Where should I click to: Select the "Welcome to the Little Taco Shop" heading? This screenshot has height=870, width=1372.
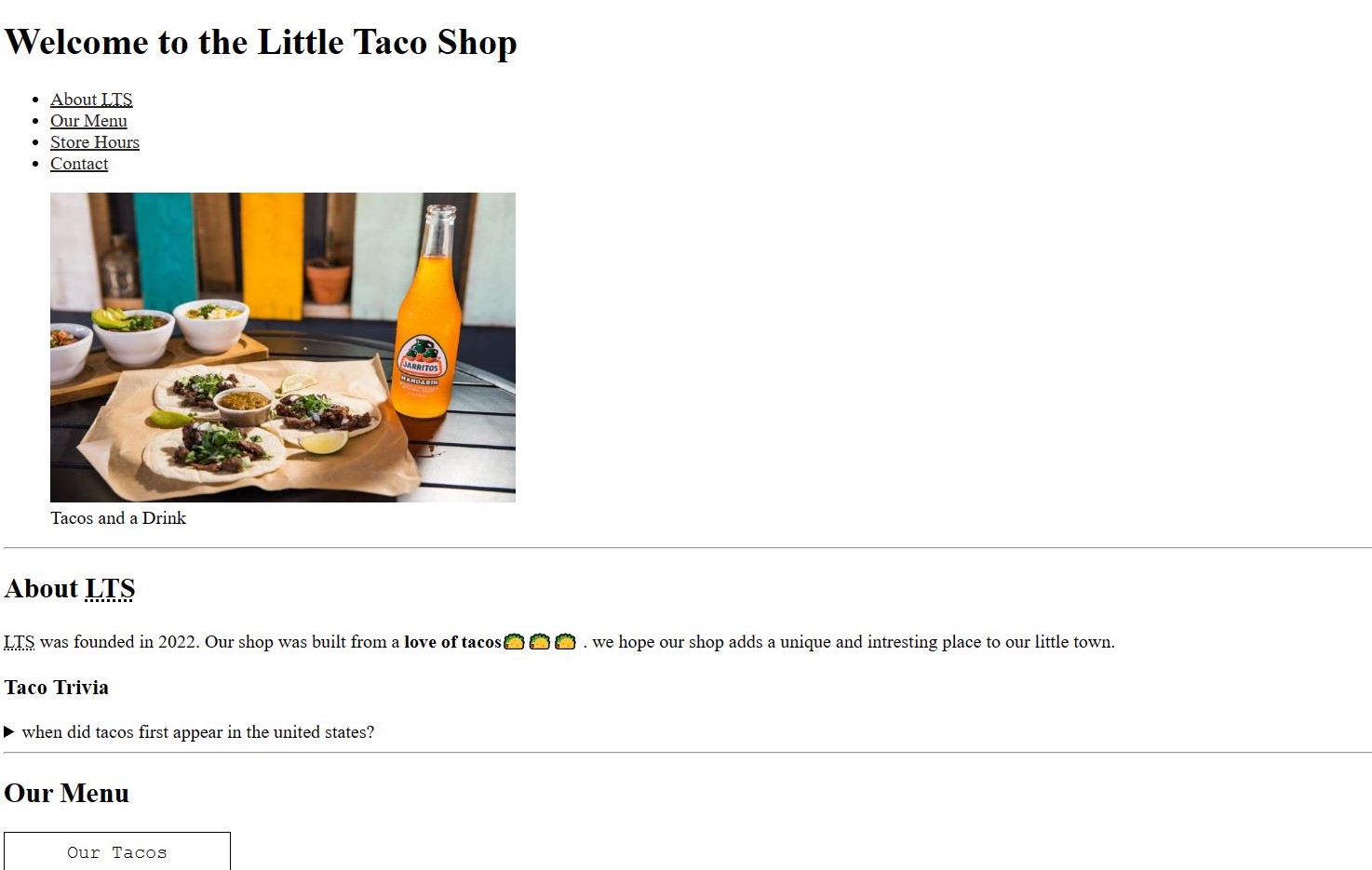pos(261,43)
